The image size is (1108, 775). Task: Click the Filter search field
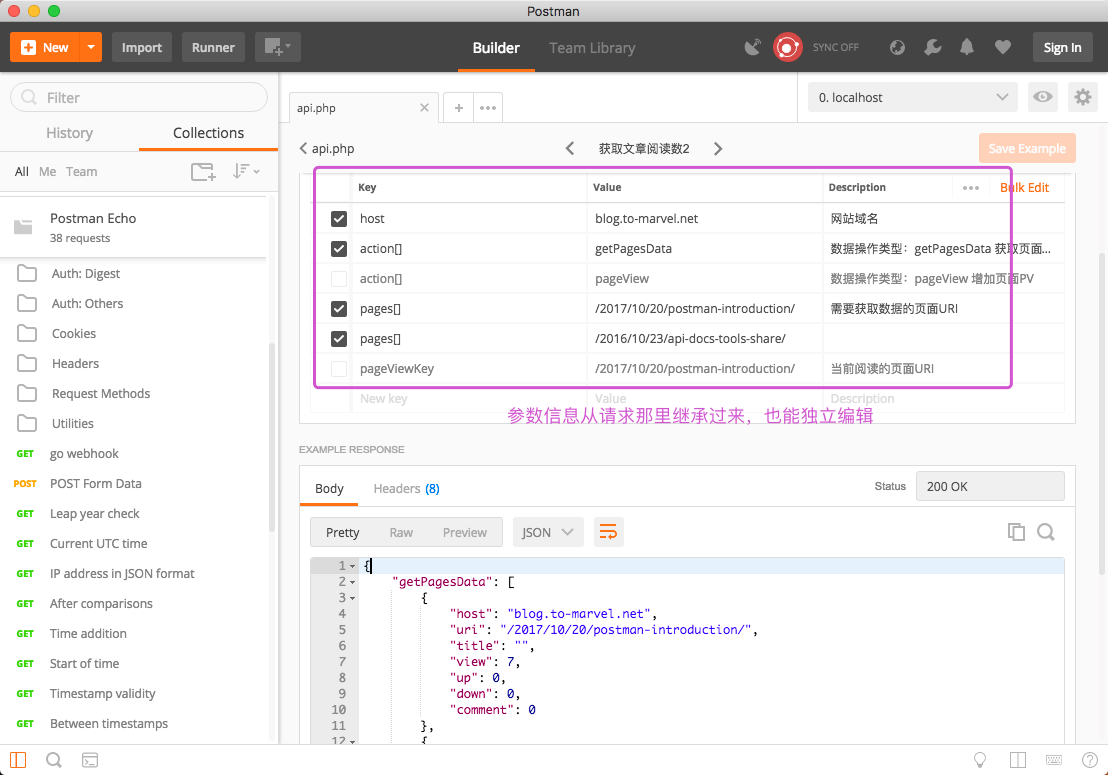[140, 97]
